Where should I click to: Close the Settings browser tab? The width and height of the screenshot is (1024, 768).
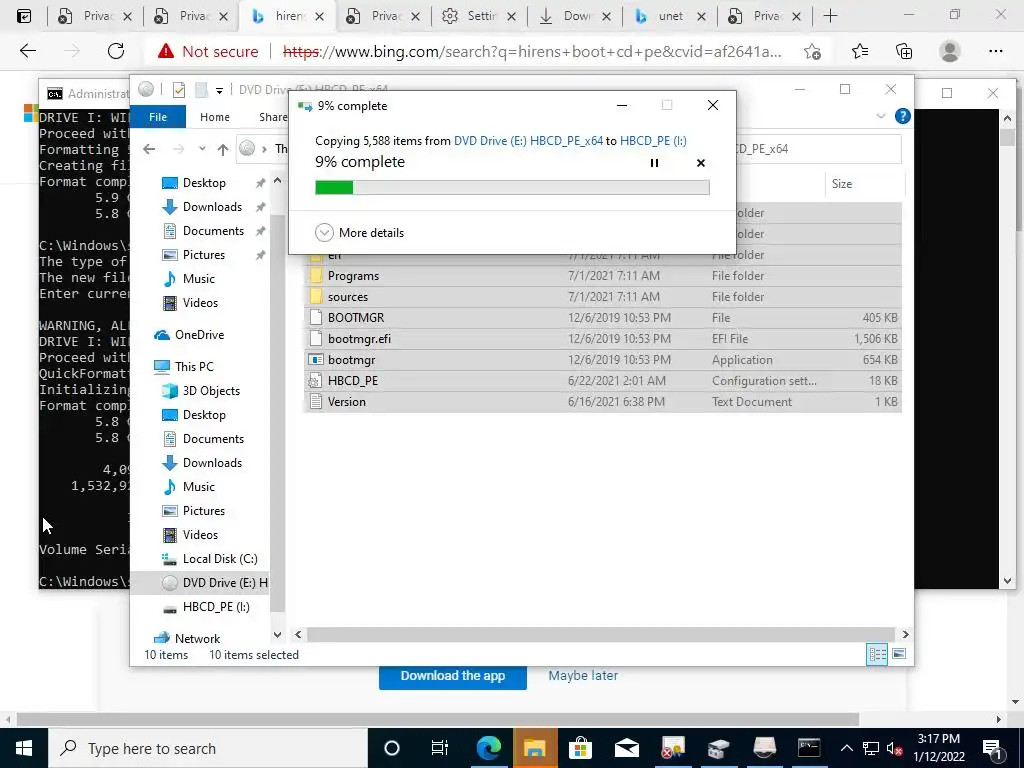click(x=511, y=17)
